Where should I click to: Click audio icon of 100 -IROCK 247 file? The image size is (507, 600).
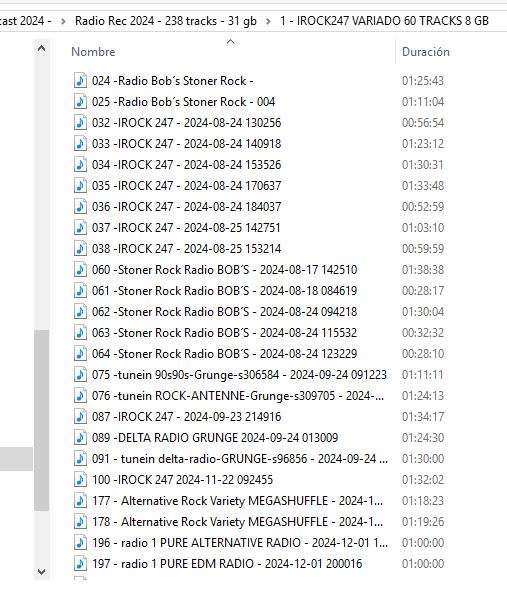(x=80, y=480)
